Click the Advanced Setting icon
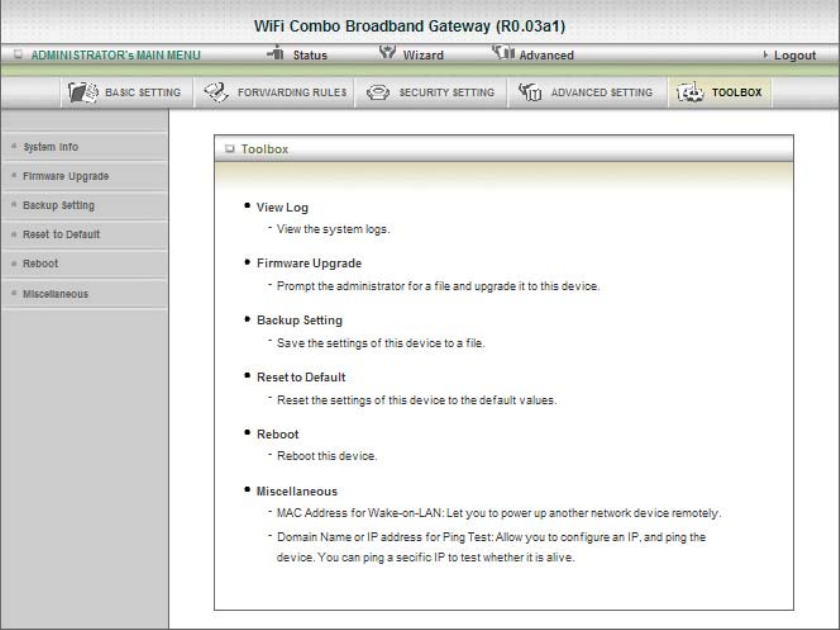This screenshot has height=630, width=840. click(x=530, y=92)
